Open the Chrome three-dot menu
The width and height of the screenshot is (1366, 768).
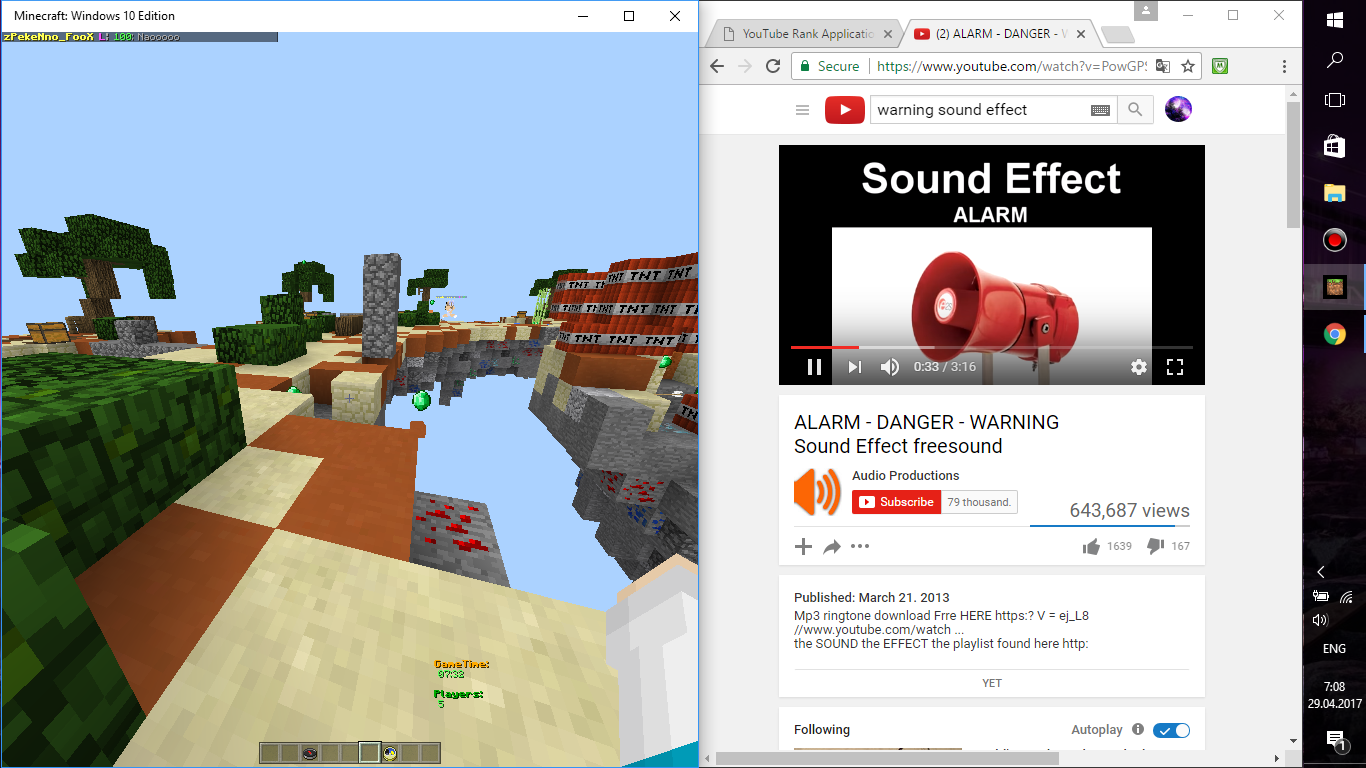(x=1285, y=66)
